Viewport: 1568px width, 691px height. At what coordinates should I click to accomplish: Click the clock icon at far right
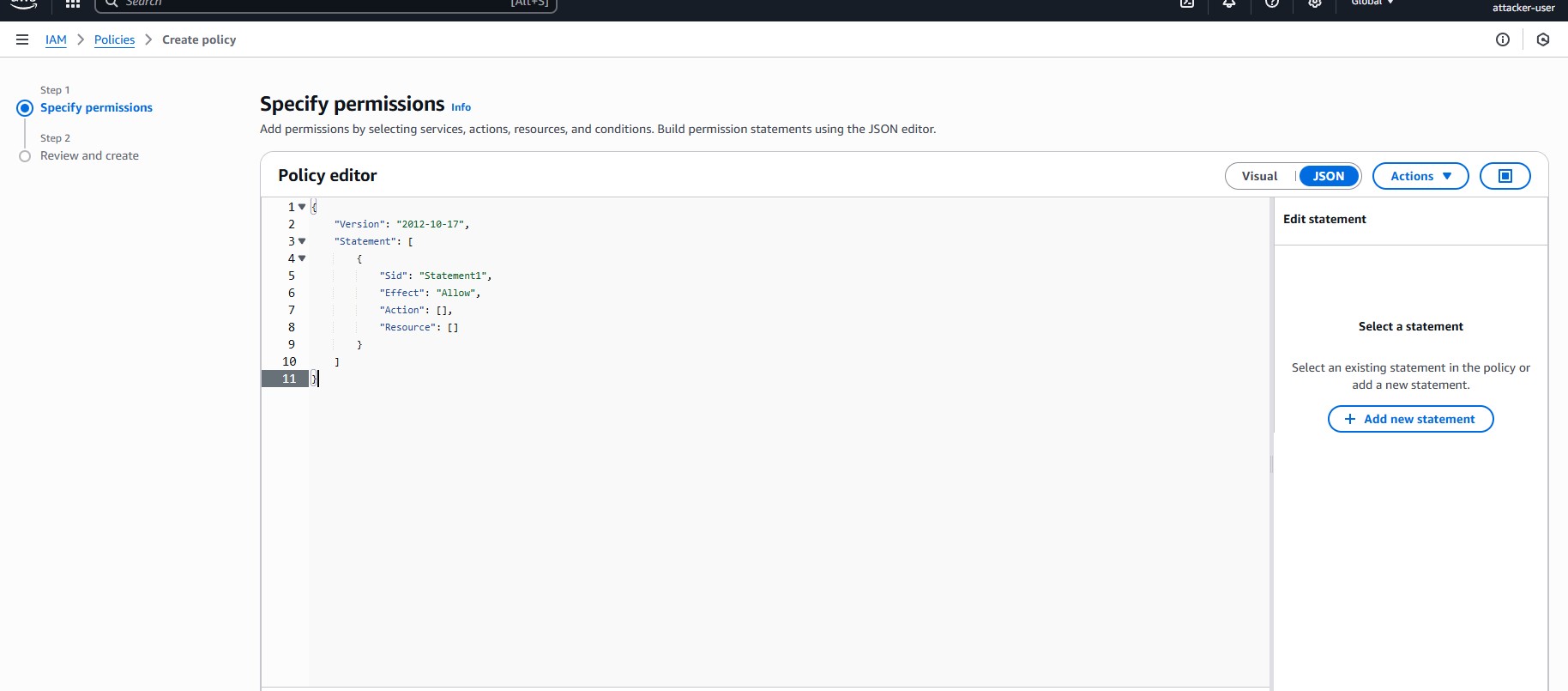(x=1543, y=39)
